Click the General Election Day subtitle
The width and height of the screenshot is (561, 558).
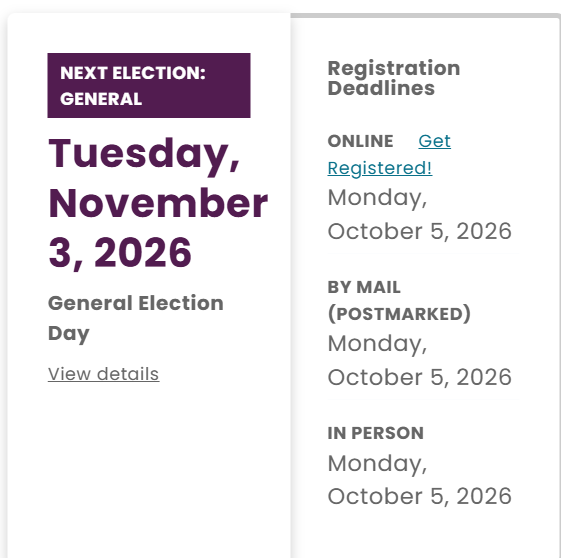point(136,318)
